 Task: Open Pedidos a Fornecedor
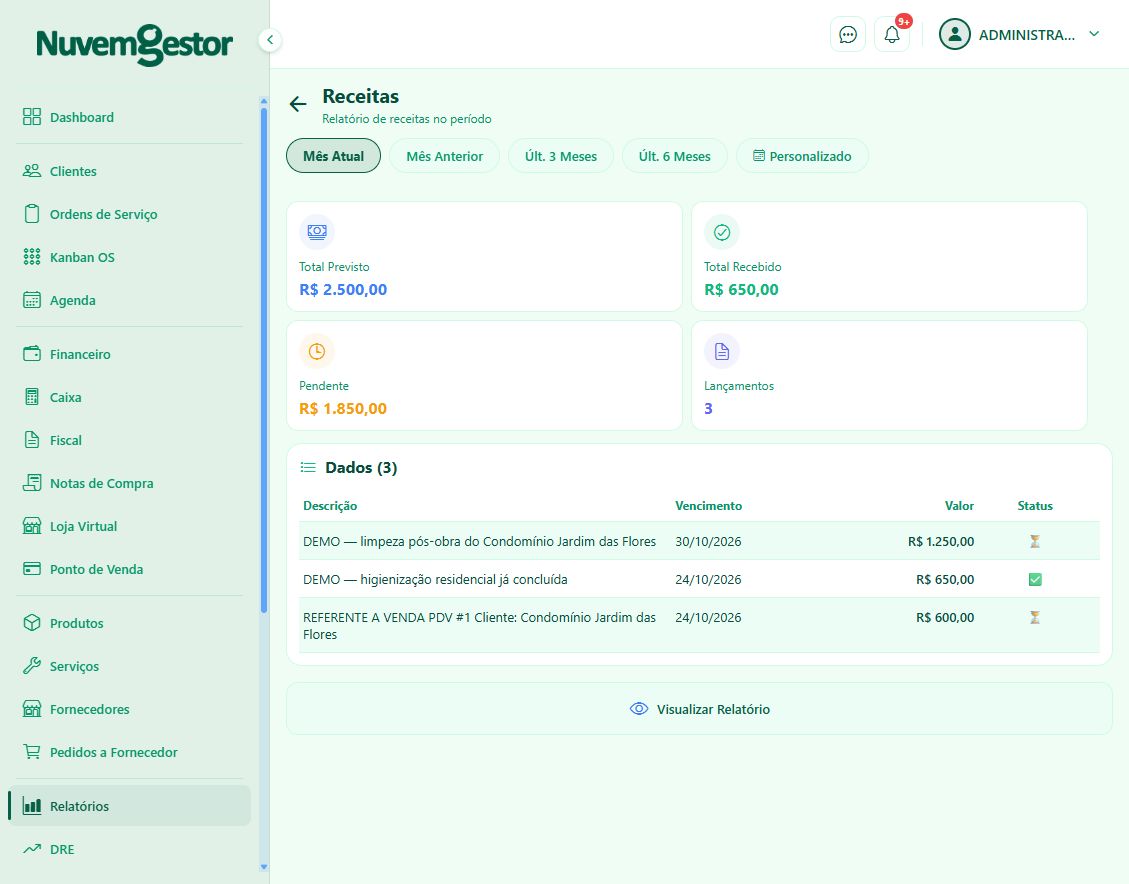(130, 752)
